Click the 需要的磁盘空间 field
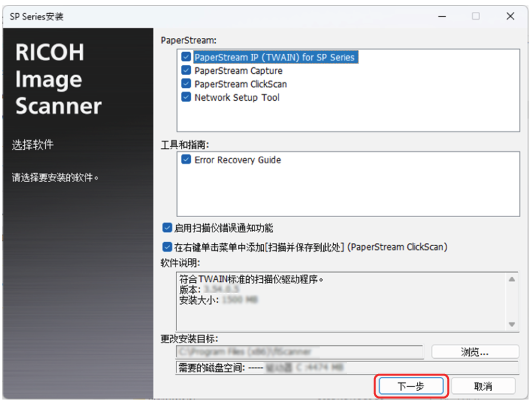Screen dimensions: 532x405 (x=347, y=367)
